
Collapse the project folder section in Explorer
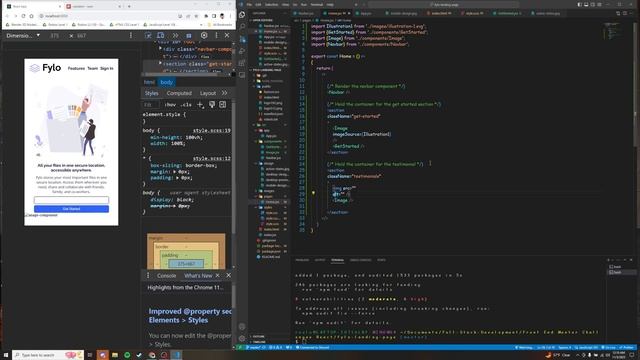(x=267, y=70)
